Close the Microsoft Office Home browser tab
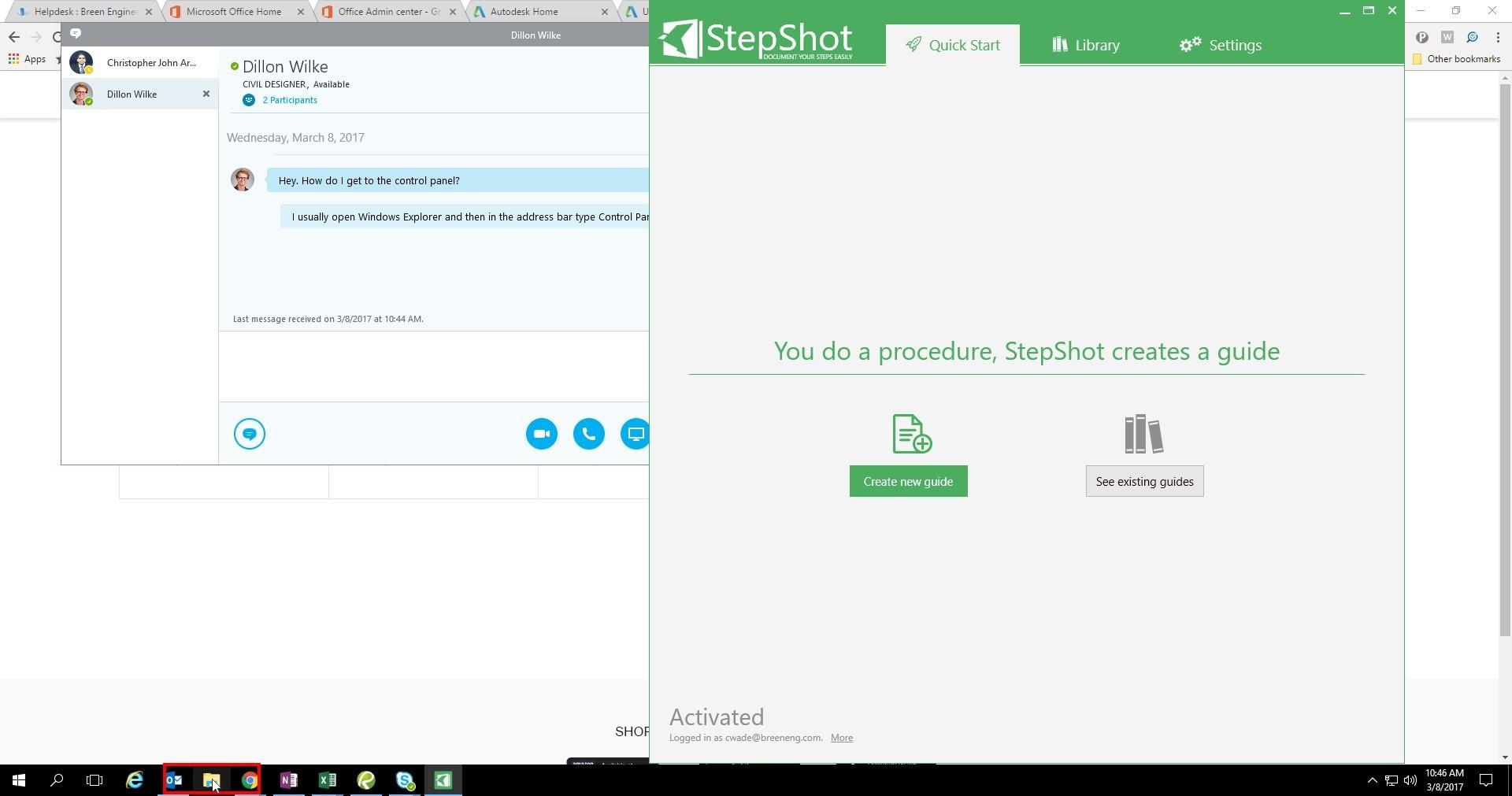Screen dimensions: 1512x796 [x=300, y=12]
